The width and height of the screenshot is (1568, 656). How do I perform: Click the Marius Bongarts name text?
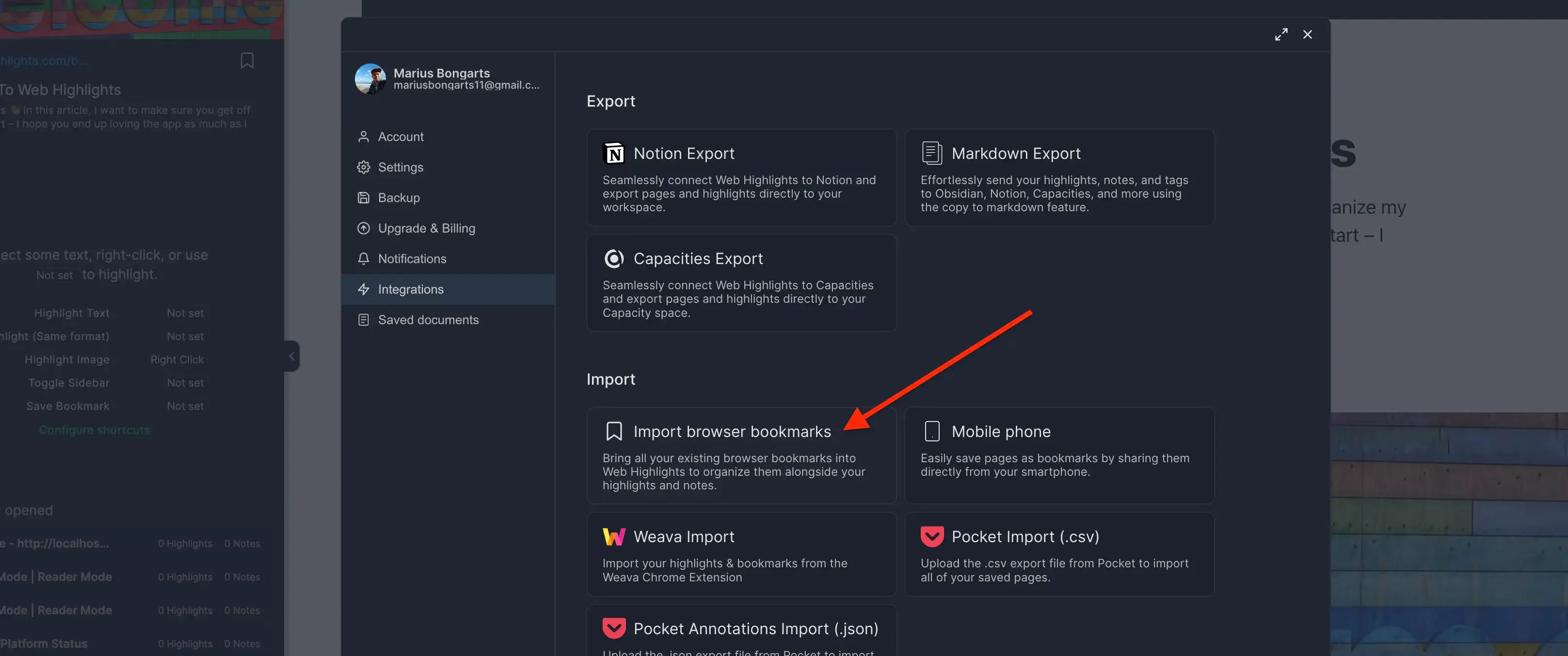[441, 73]
